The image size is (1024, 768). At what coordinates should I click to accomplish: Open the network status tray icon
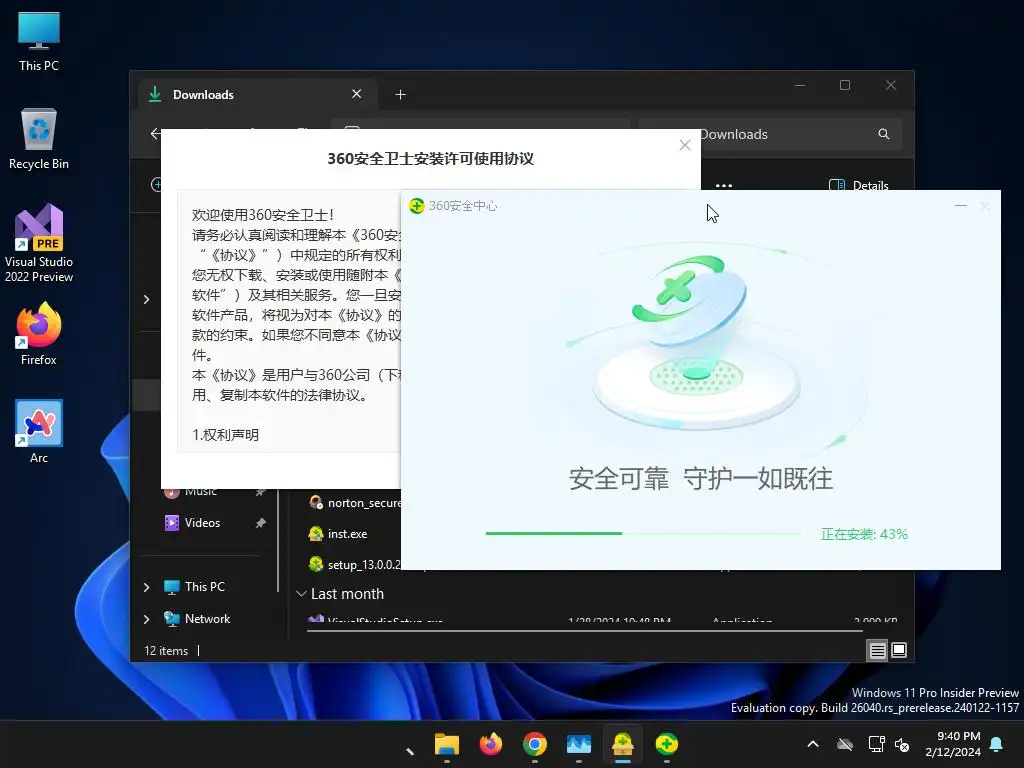click(x=876, y=744)
